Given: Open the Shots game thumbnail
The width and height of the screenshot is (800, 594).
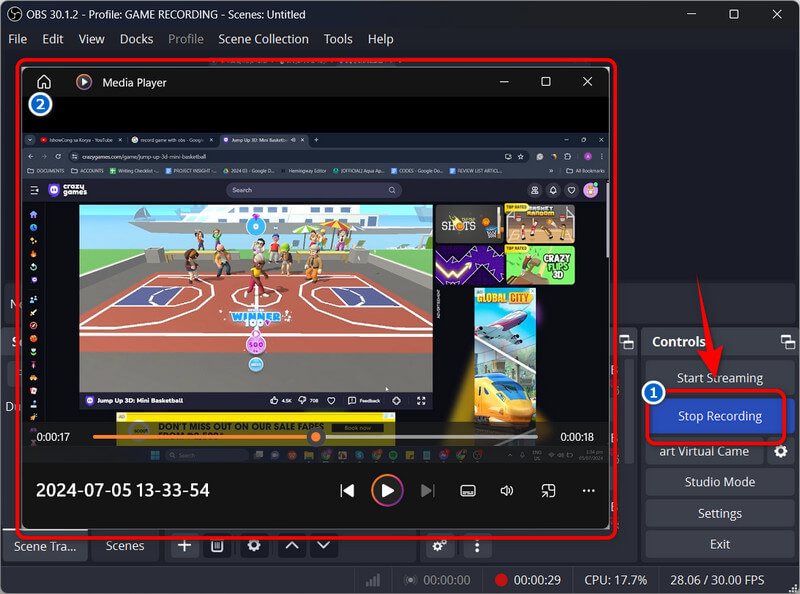Looking at the screenshot, I should pyautogui.click(x=469, y=224).
